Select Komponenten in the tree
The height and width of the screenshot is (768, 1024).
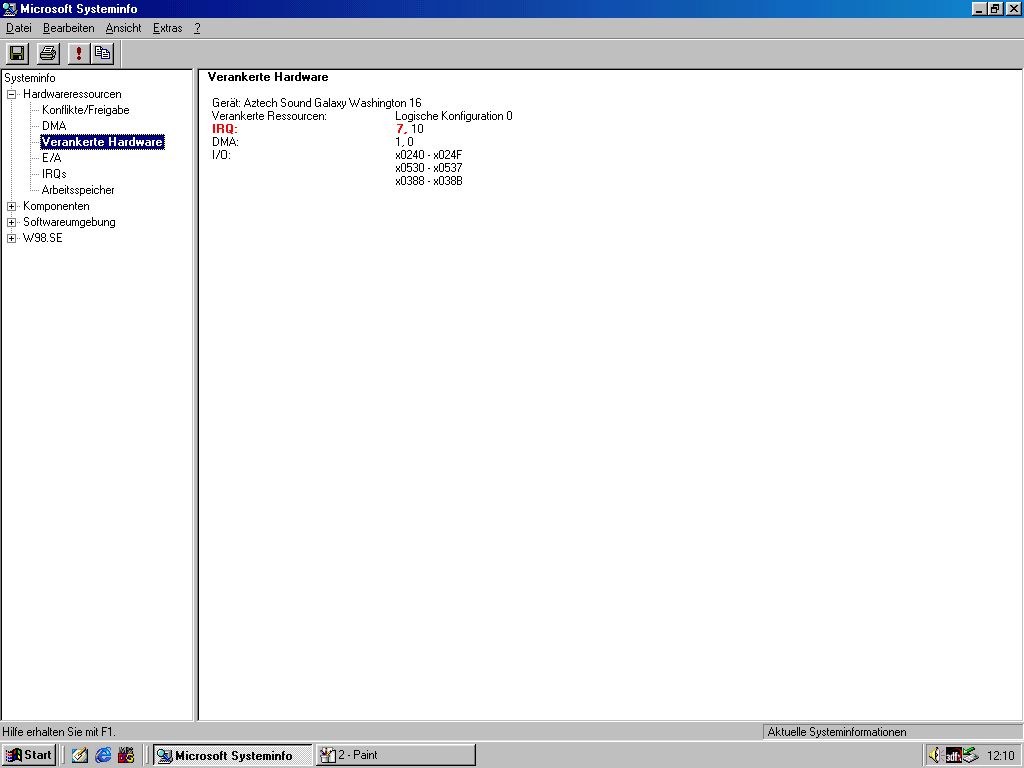[x=56, y=206]
